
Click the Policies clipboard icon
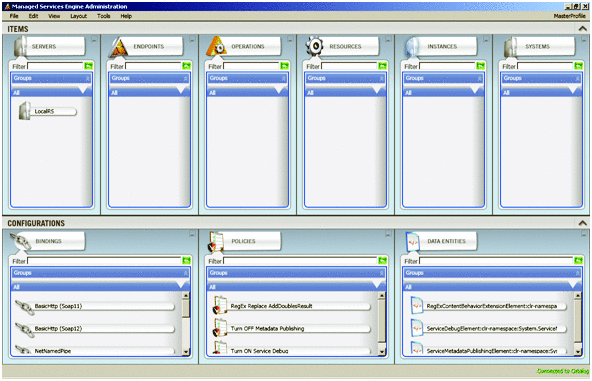pos(216,242)
